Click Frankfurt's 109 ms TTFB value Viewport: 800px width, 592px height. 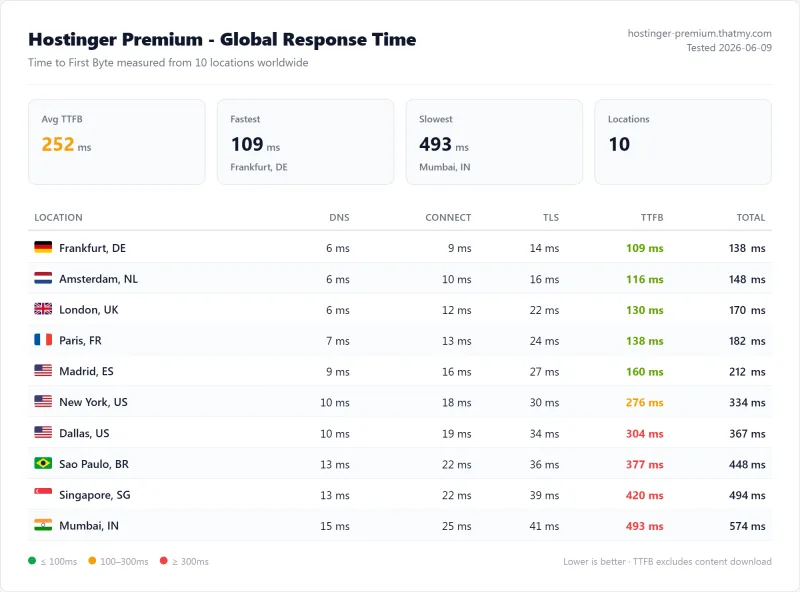(645, 248)
